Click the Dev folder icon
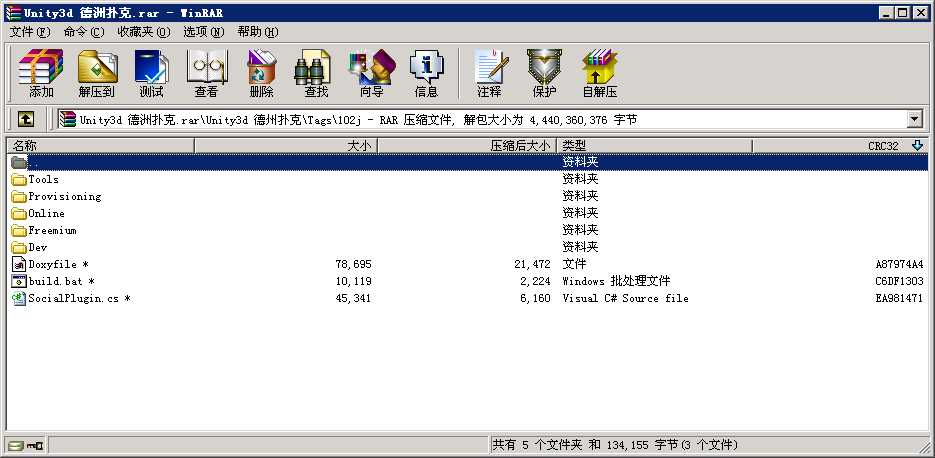 click(x=19, y=247)
